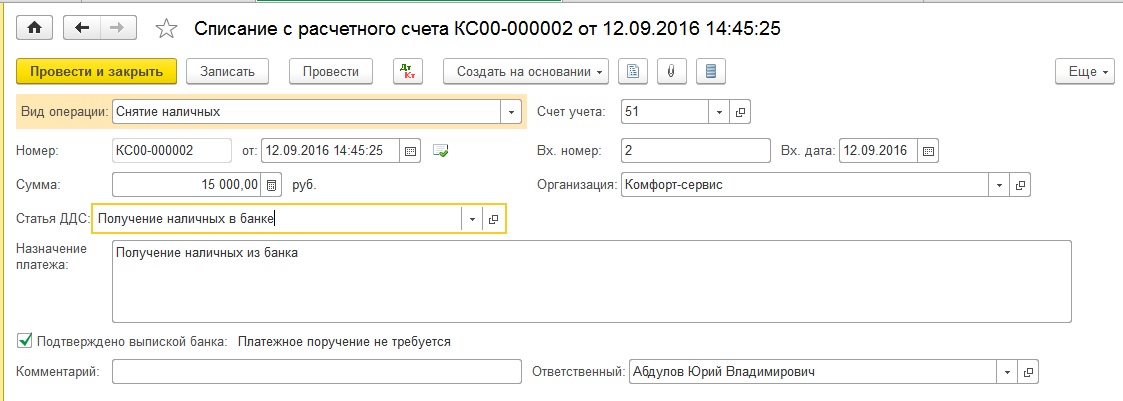Viewport: 1123px width, 401px height.
Task: Click the Записать button
Action: [x=233, y=72]
